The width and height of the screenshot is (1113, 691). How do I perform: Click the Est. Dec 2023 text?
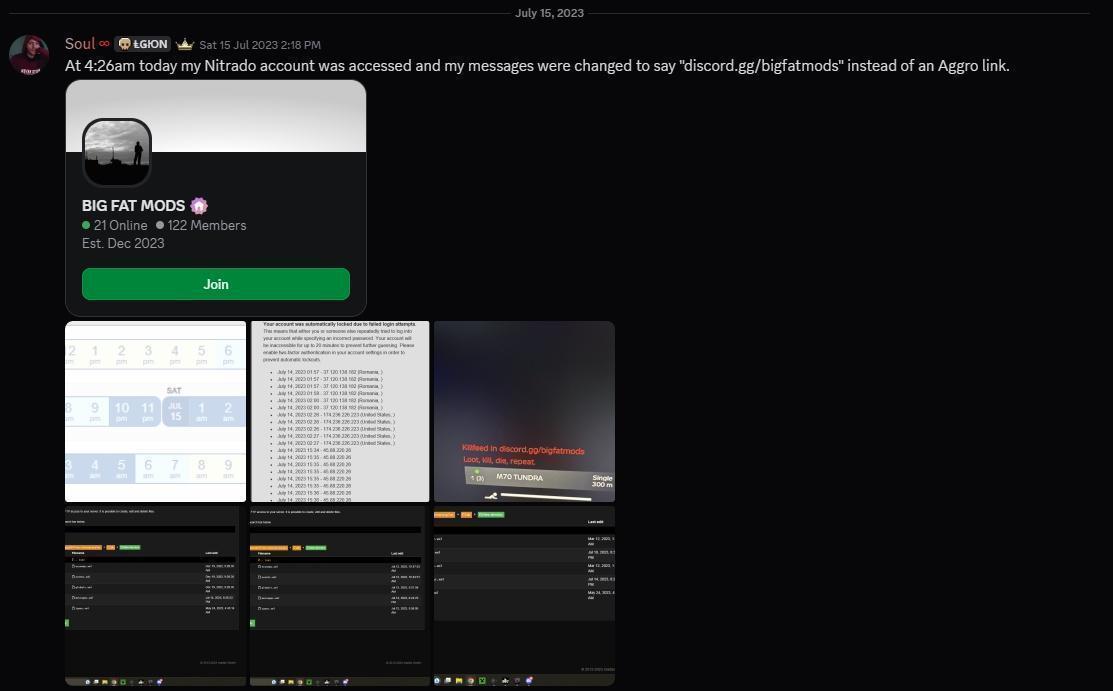pos(123,243)
